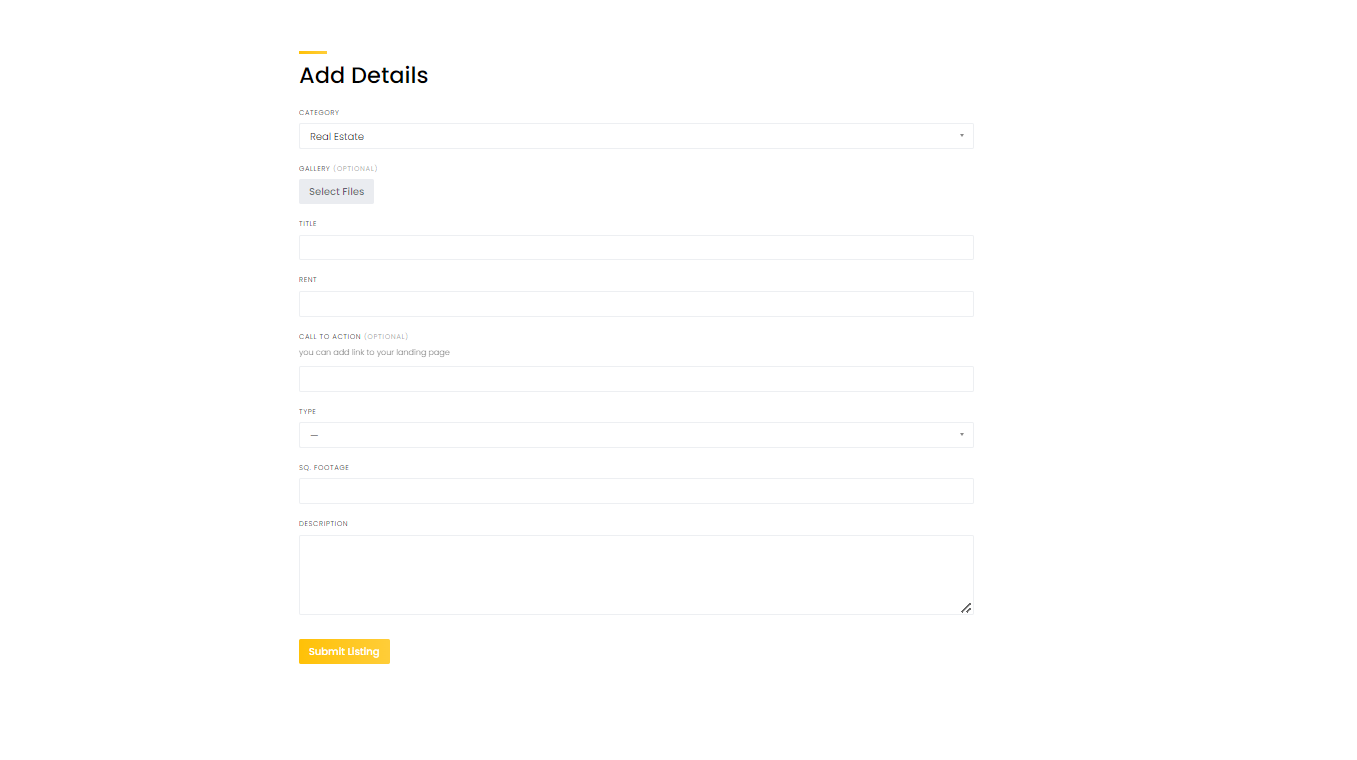The height and width of the screenshot is (760, 1357).
Task: Focus the Sq. Footage input field
Action: click(x=636, y=491)
